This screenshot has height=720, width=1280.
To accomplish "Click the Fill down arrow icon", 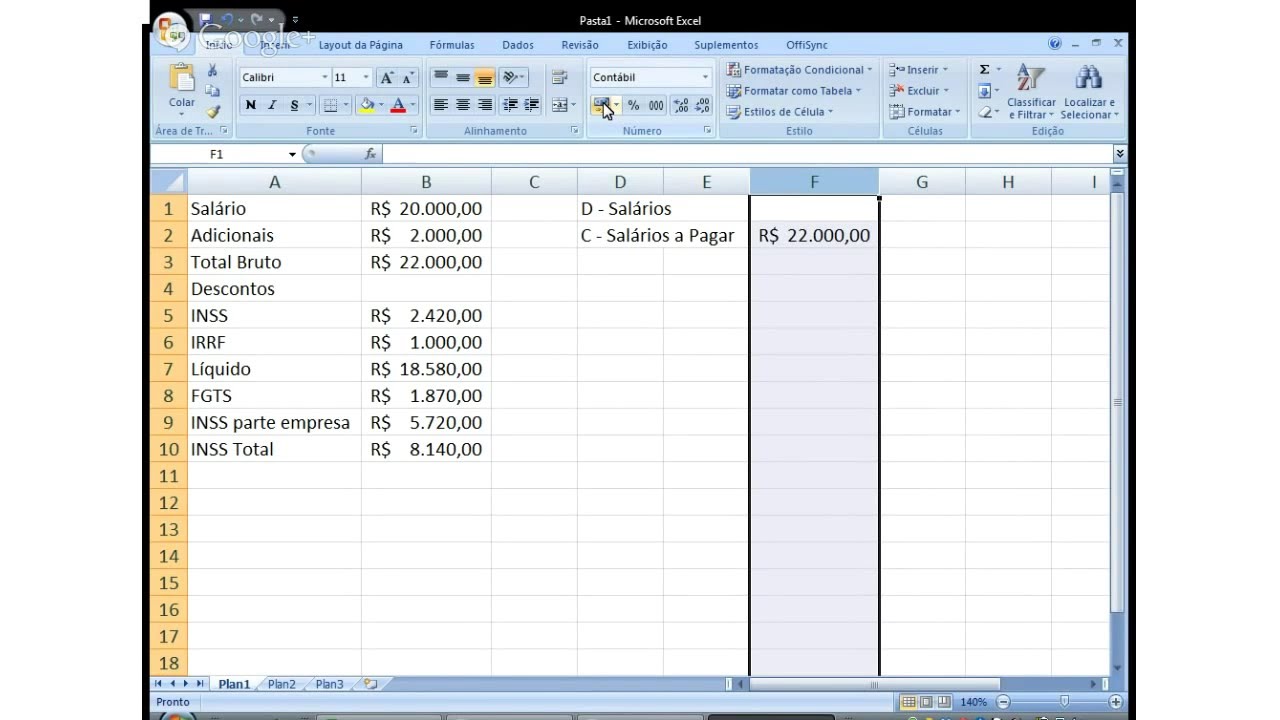I will tap(984, 91).
